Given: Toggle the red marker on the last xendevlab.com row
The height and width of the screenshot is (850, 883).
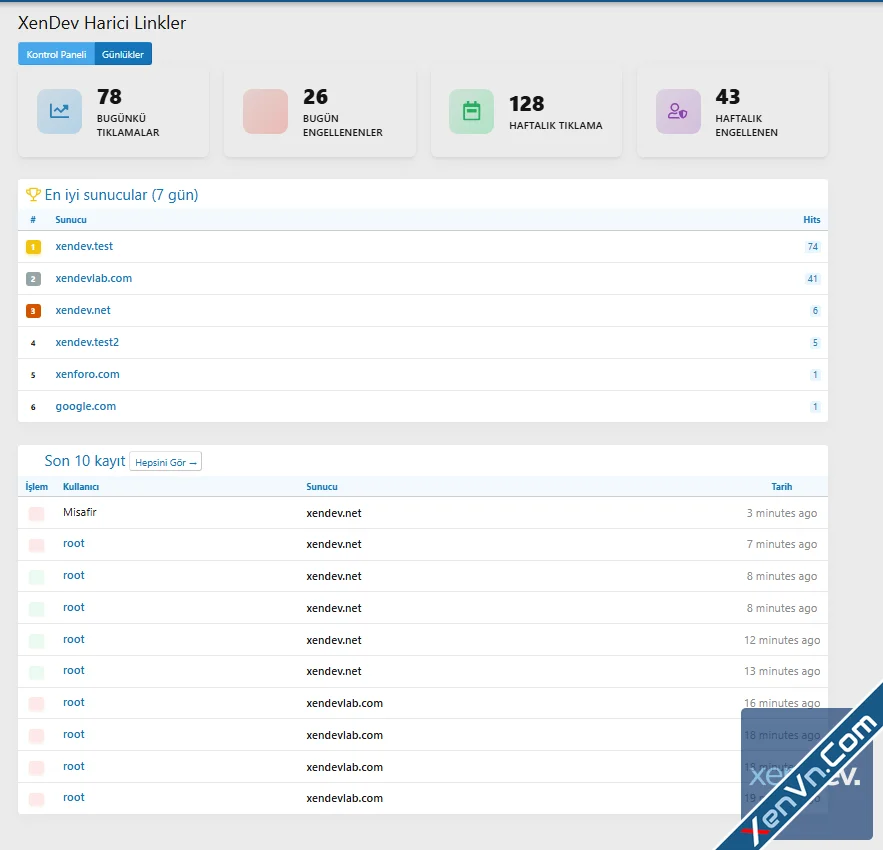Looking at the screenshot, I should [37, 797].
